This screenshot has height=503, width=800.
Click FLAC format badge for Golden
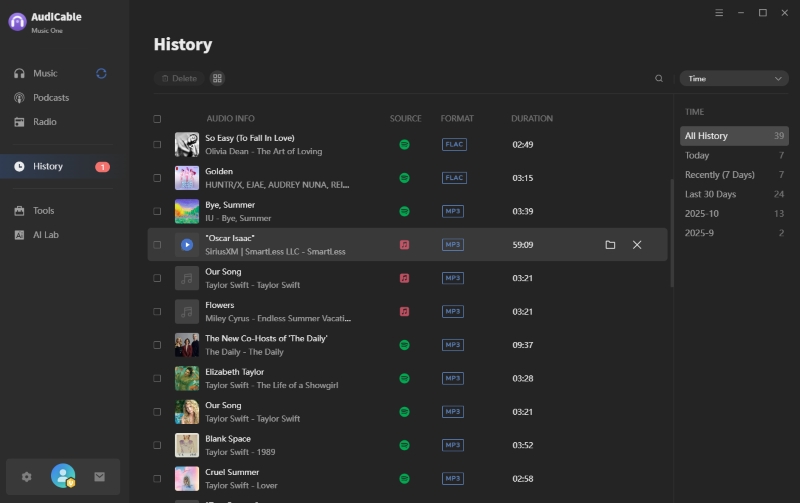coord(454,178)
